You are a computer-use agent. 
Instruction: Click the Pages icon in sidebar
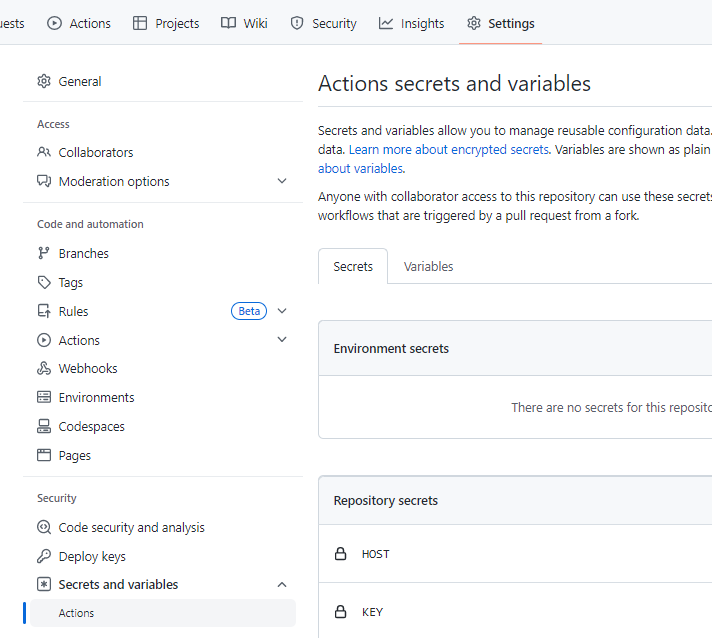[44, 456]
